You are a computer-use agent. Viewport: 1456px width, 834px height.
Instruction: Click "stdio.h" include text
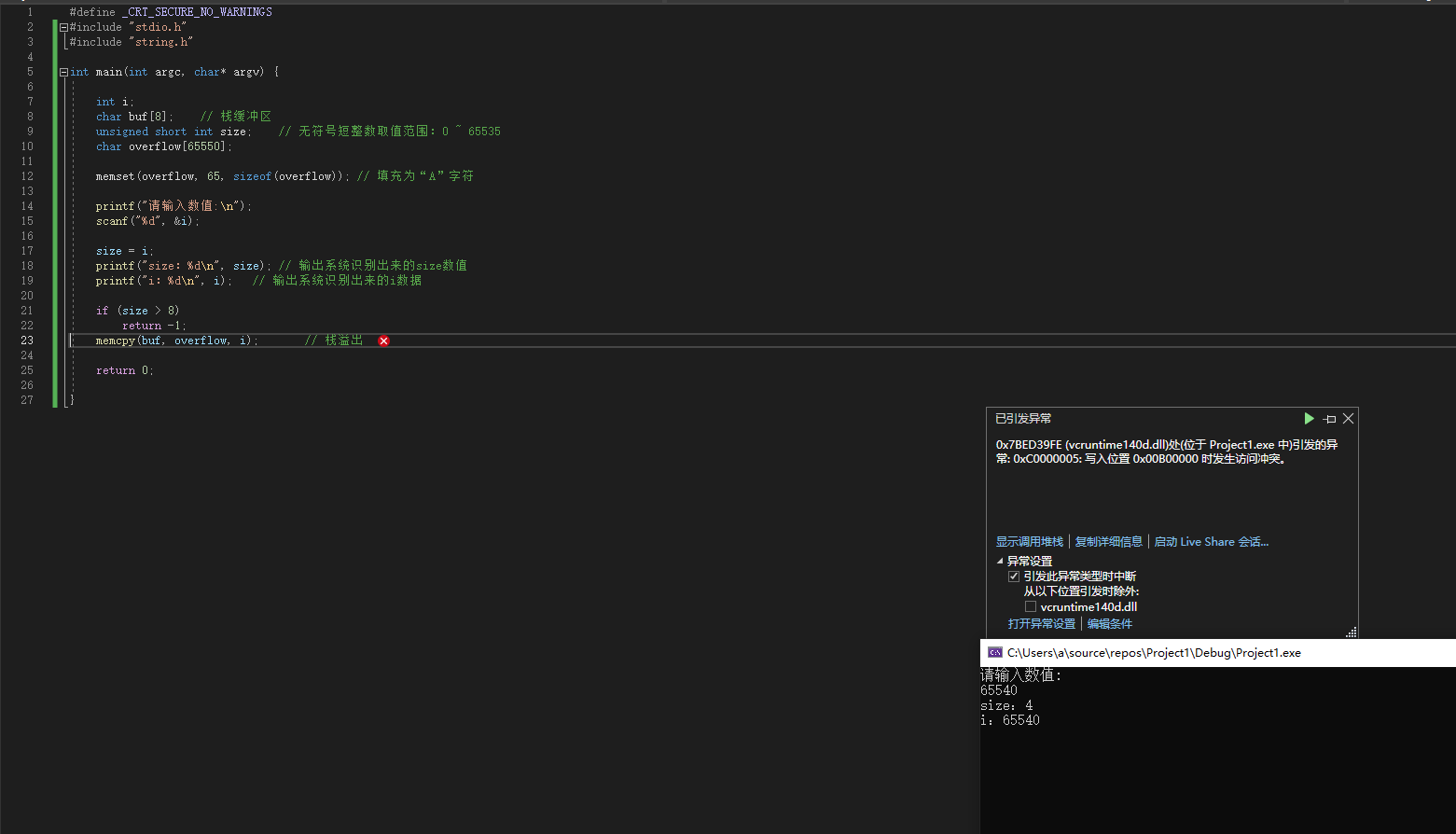[x=158, y=27]
